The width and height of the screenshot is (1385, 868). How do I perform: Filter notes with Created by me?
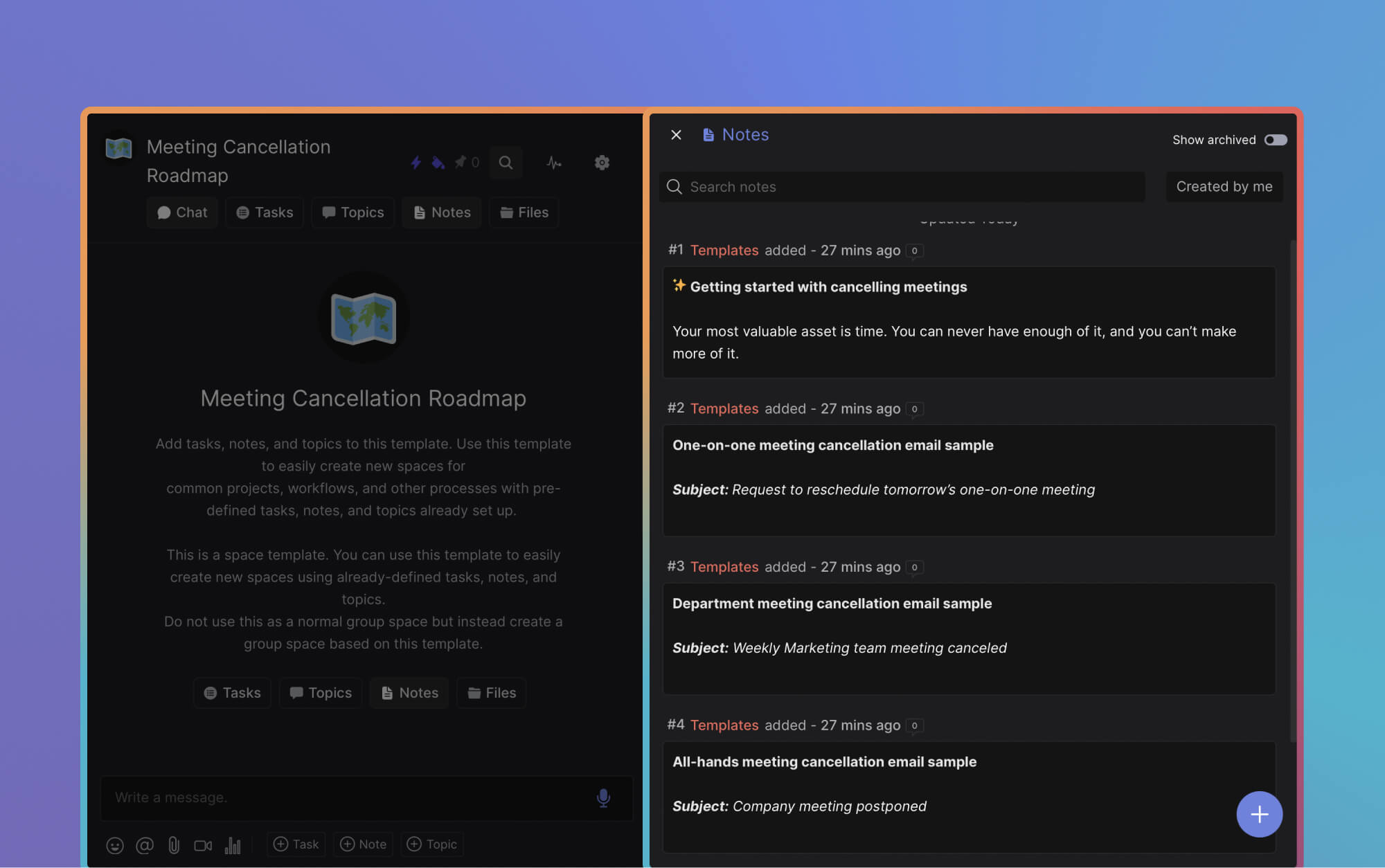(1224, 187)
